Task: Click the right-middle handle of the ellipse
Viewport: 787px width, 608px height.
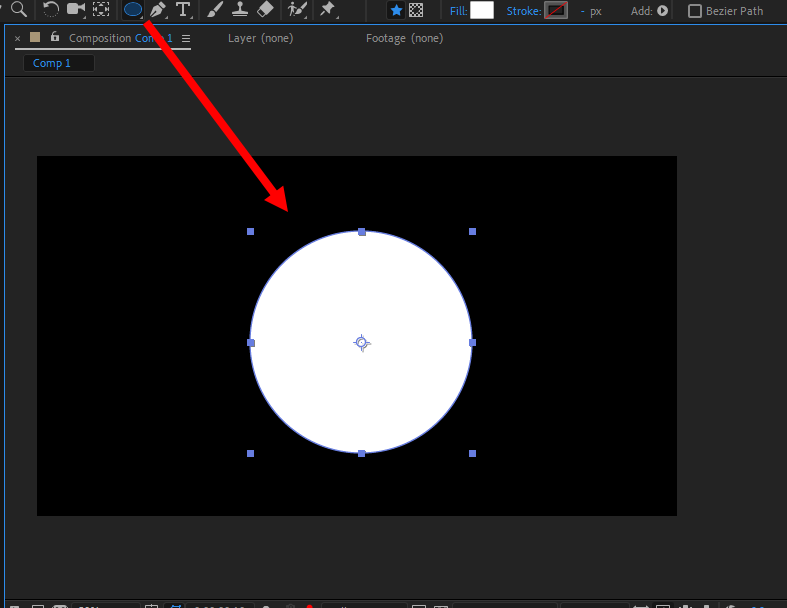Action: click(472, 342)
